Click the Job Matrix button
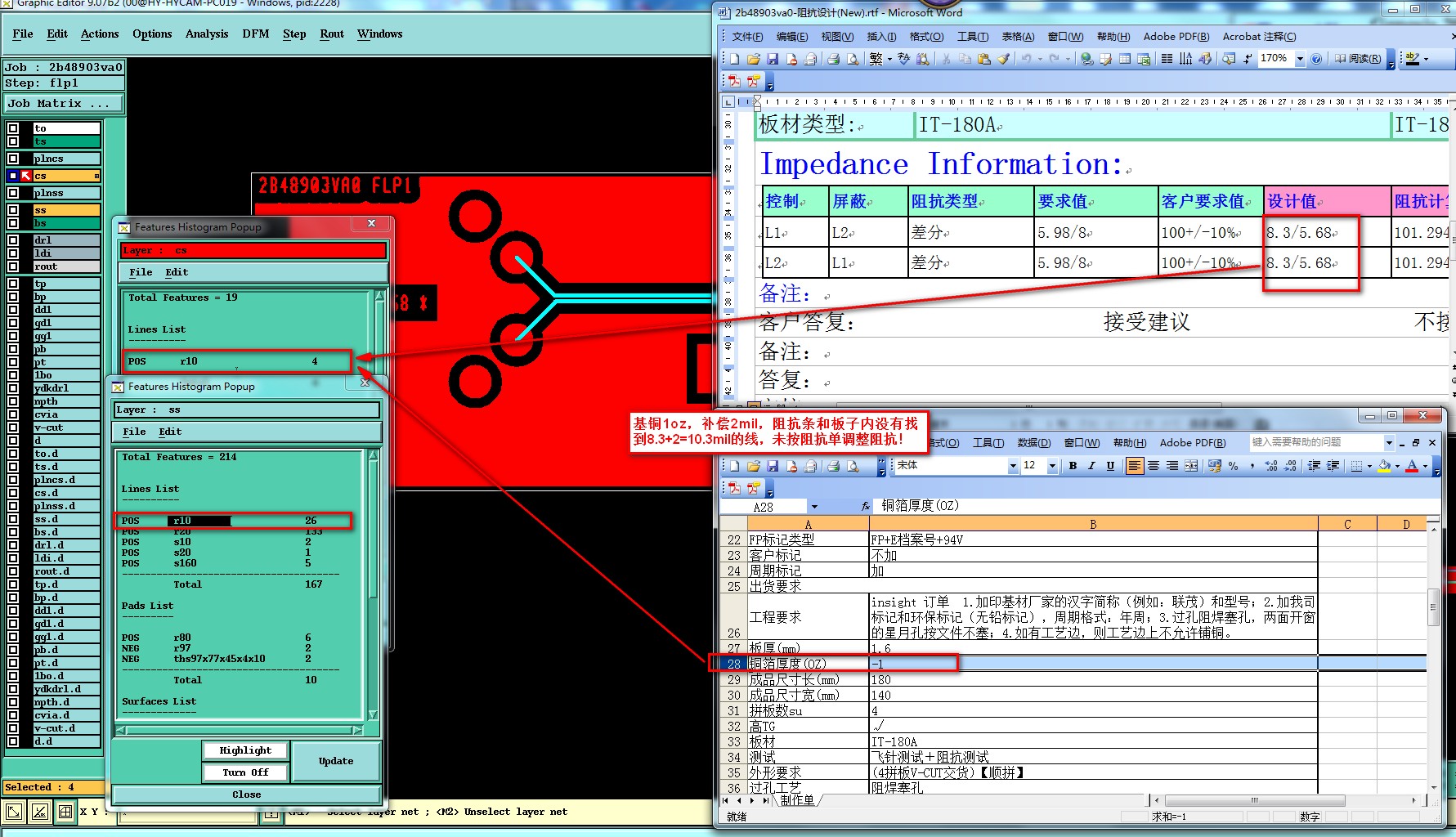Viewport: 1456px width, 837px height. click(x=64, y=103)
